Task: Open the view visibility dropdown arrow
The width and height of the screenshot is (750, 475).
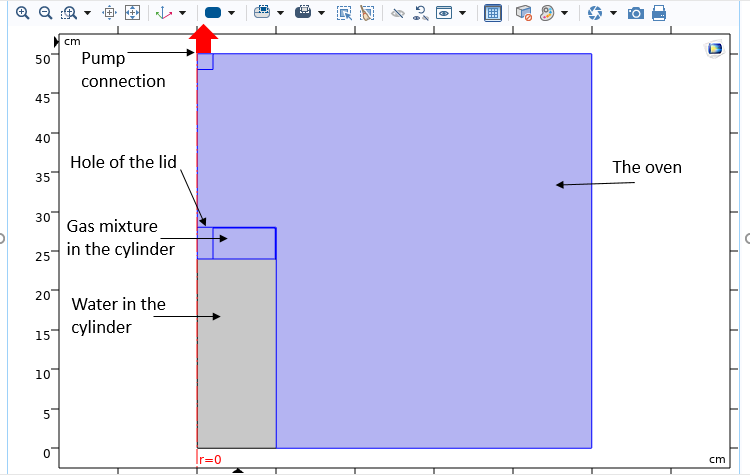Action: pyautogui.click(x=463, y=13)
